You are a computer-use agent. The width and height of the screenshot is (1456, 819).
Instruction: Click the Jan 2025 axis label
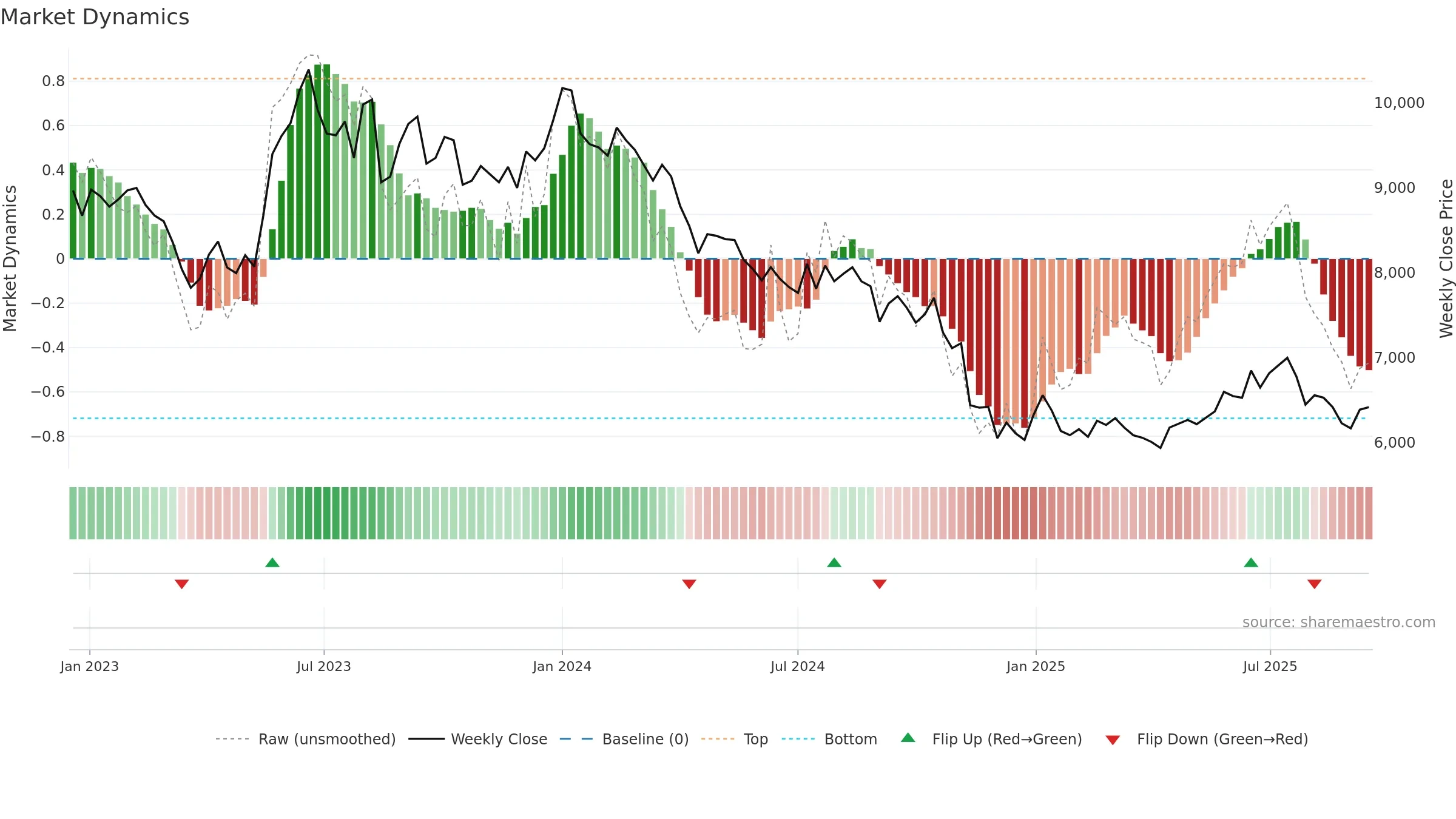coord(1036,666)
